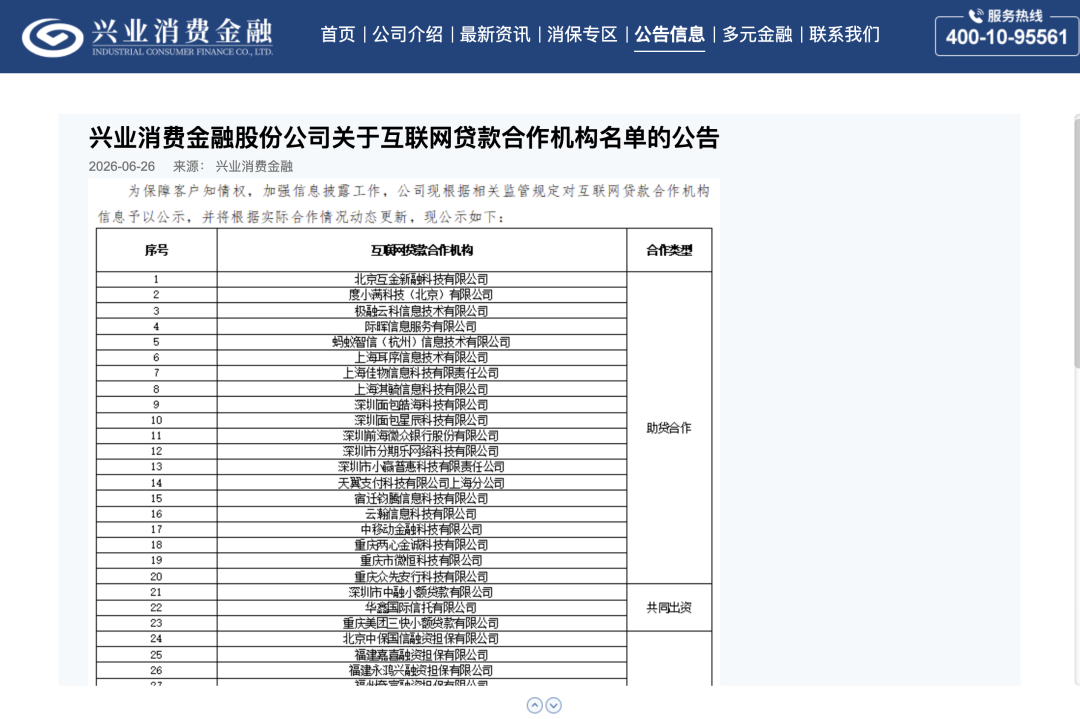Click the 序号 column header
The image size is (1080, 719).
(156, 250)
